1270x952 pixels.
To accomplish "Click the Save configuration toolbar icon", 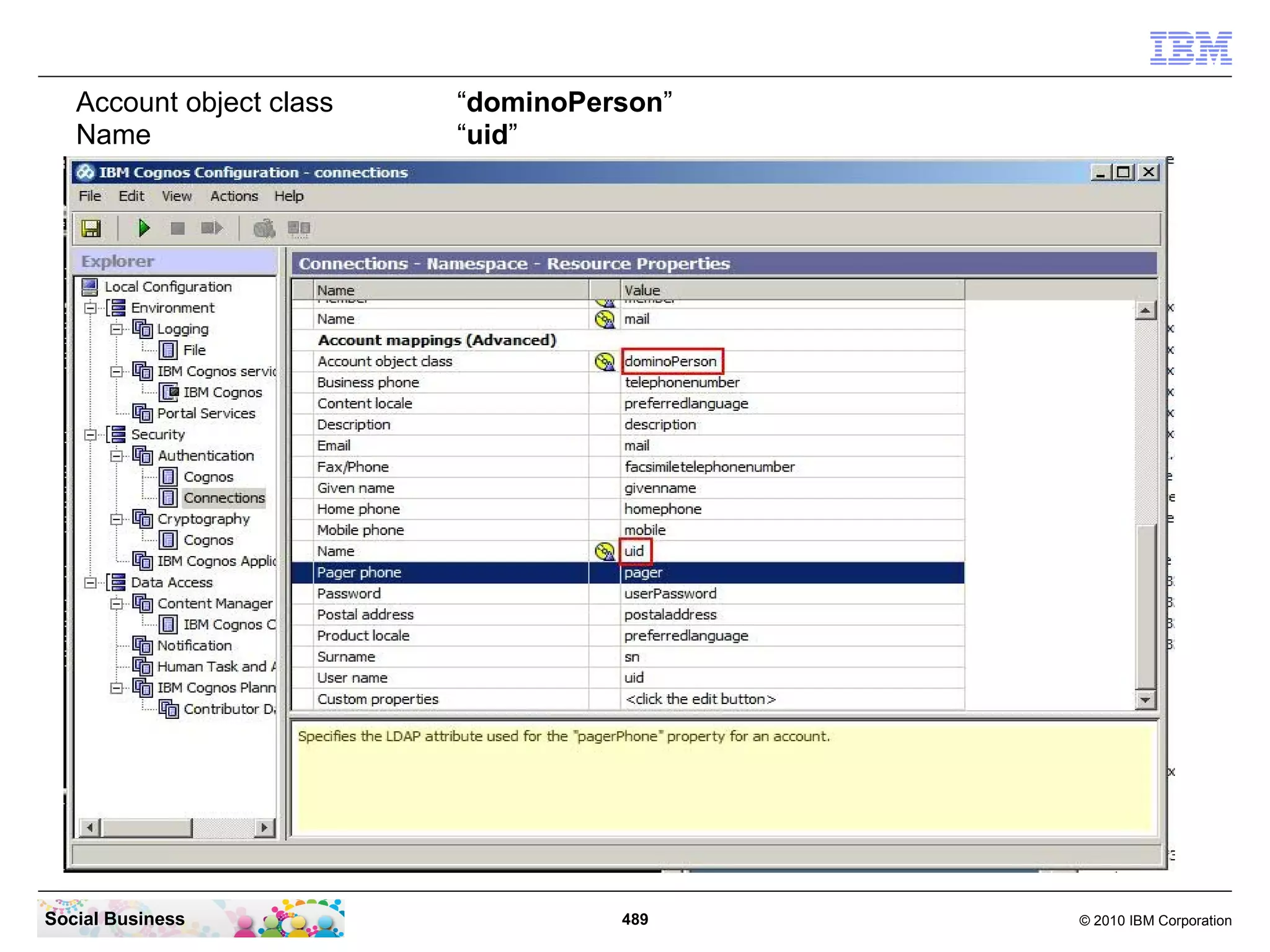I will point(91,229).
